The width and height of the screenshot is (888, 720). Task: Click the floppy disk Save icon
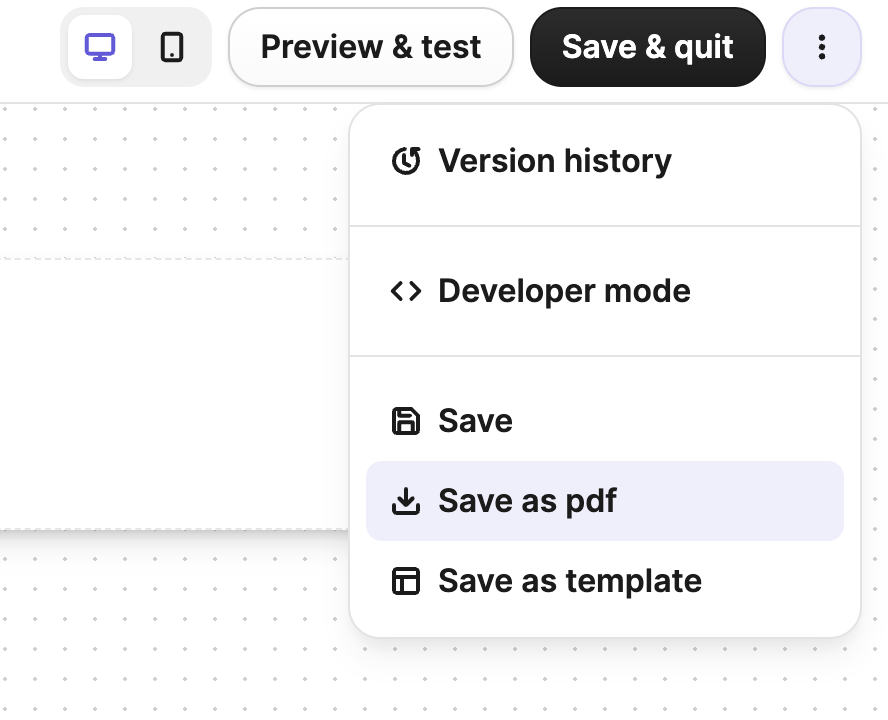click(405, 421)
